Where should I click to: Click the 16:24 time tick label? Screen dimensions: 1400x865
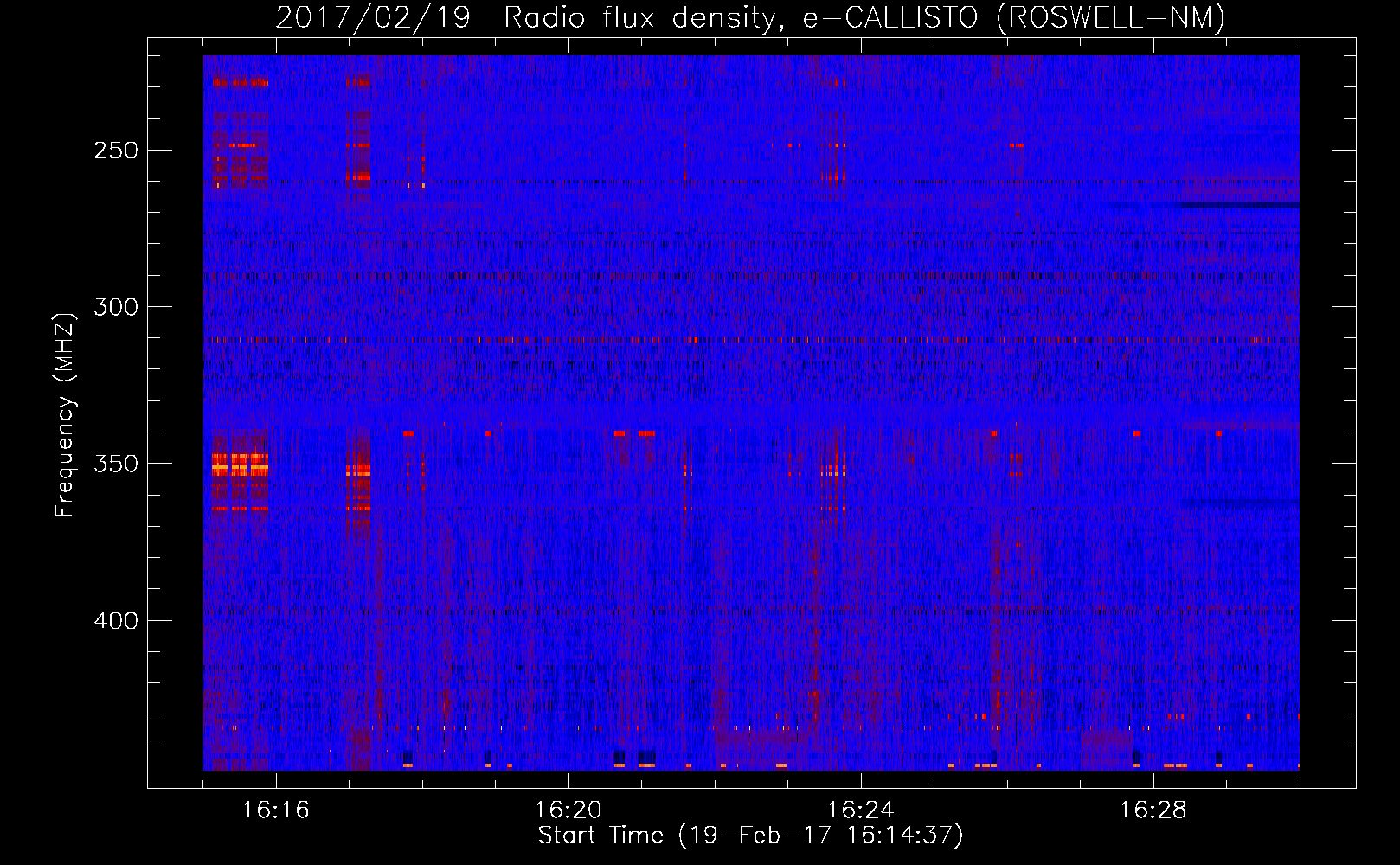pos(861,811)
